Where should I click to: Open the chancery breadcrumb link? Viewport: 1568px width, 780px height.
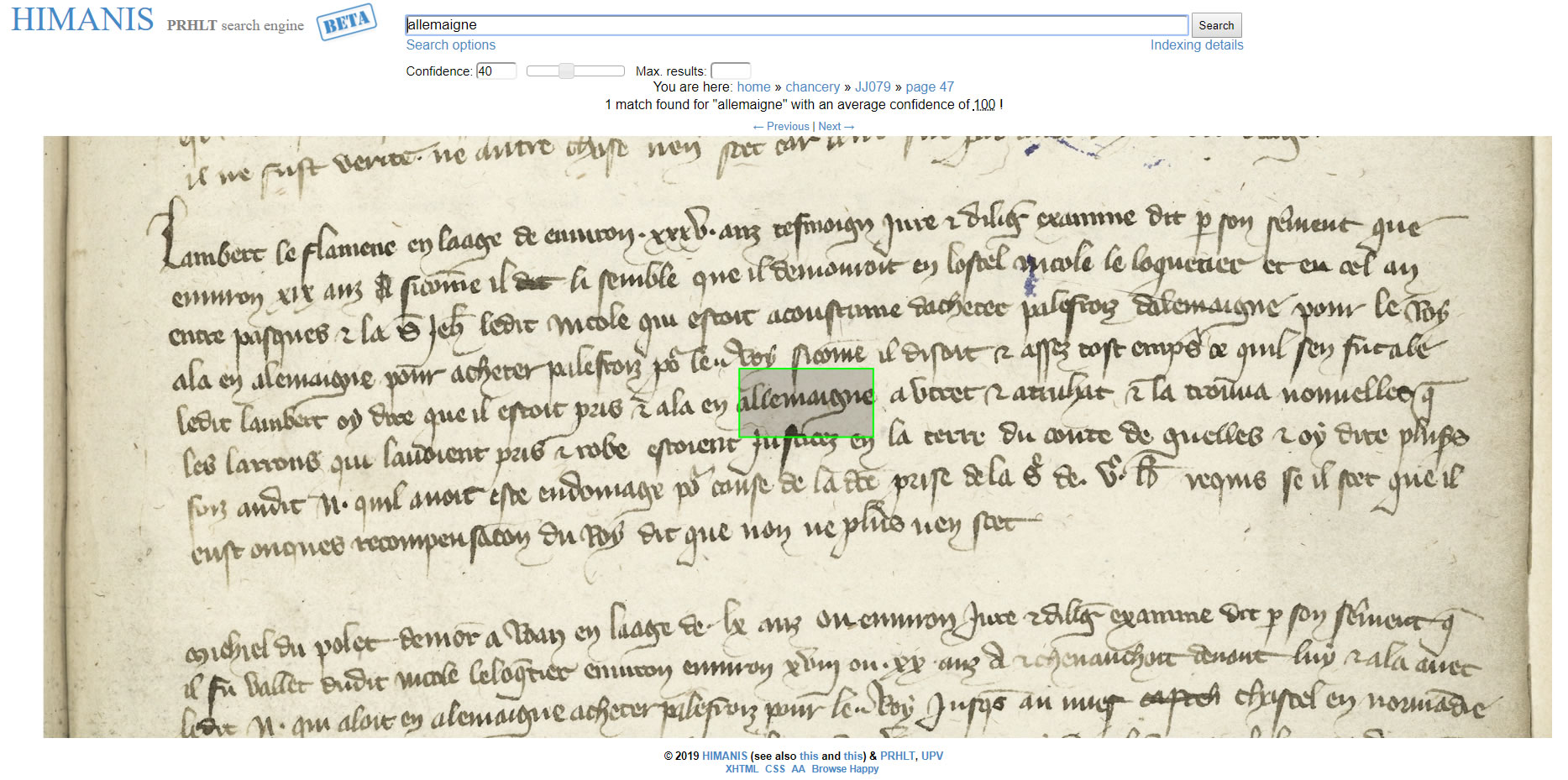point(812,87)
